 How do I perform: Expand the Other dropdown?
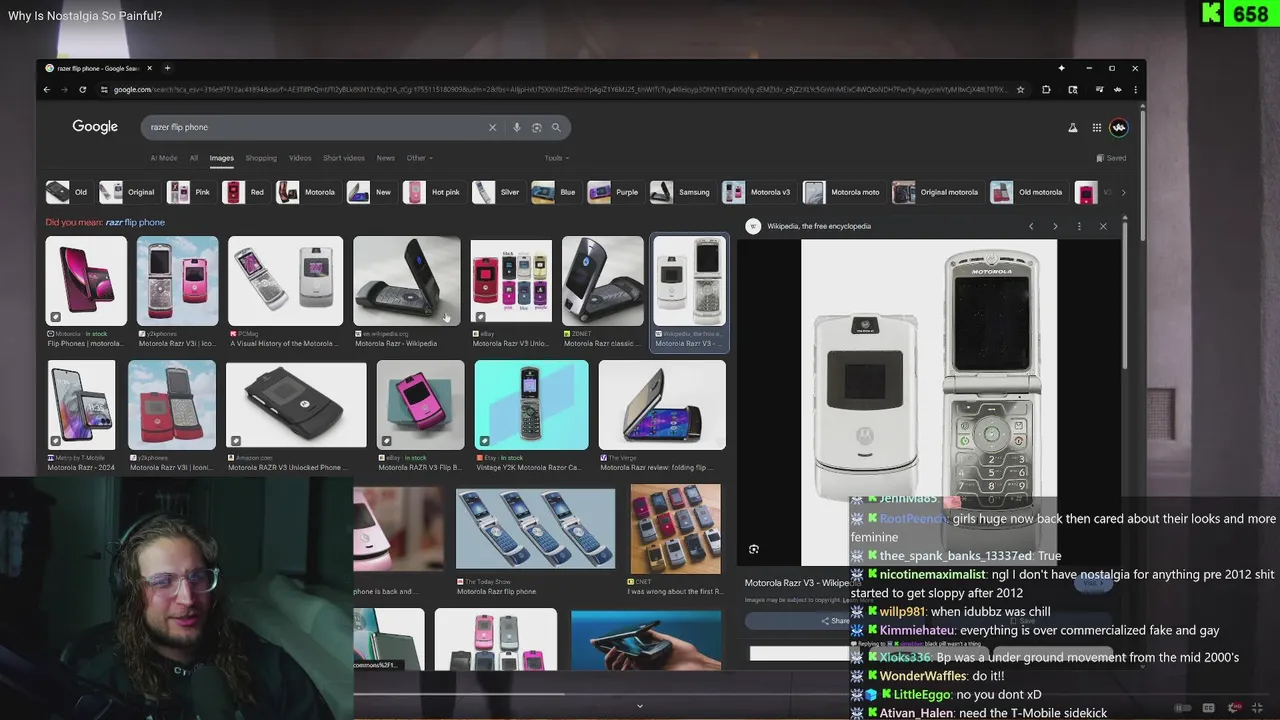[x=419, y=158]
